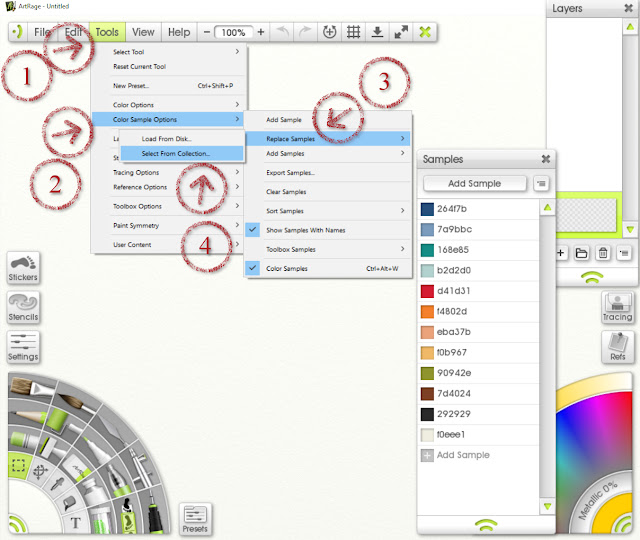Click the Add Sample button in Samples panel

(474, 184)
